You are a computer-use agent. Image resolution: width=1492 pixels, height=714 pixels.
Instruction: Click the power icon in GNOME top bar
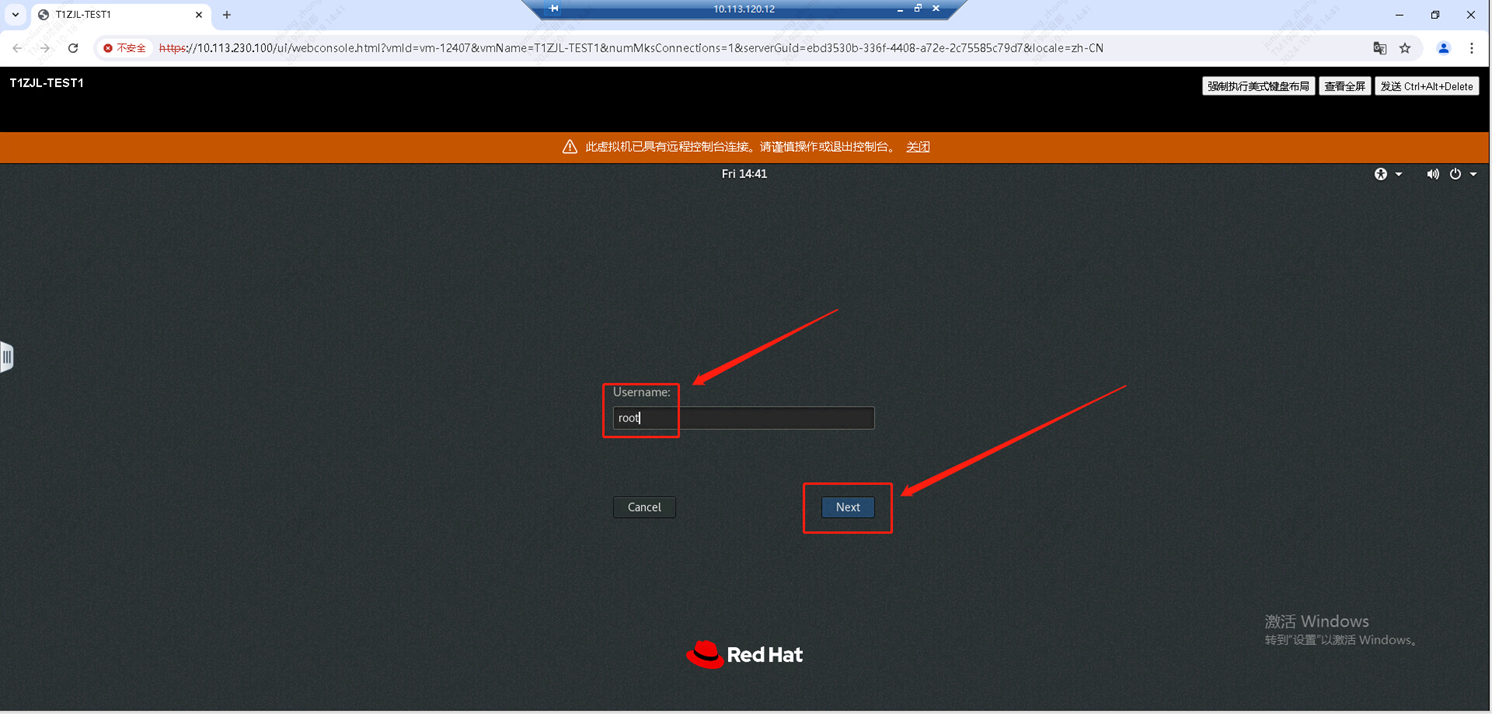point(1455,174)
